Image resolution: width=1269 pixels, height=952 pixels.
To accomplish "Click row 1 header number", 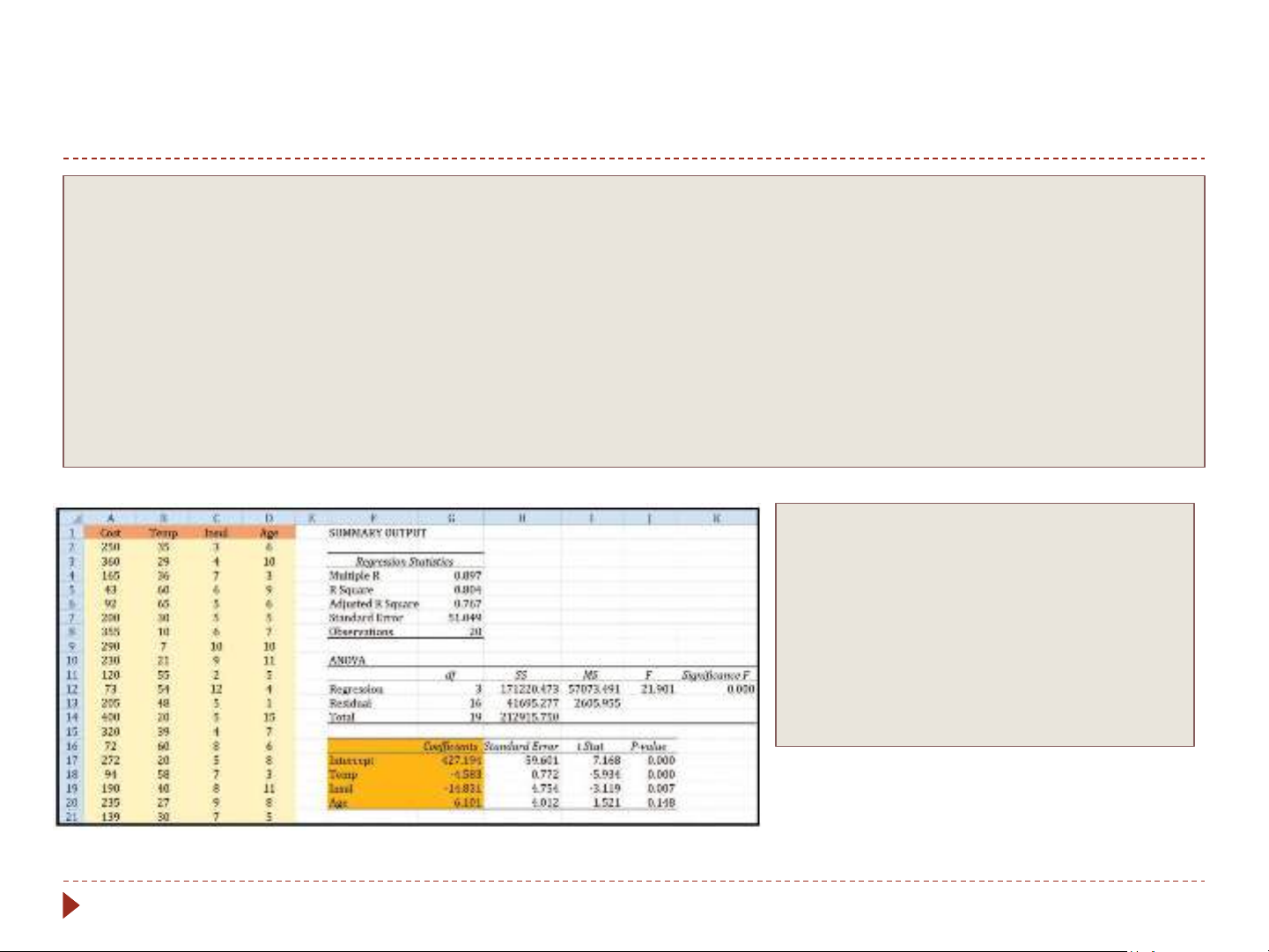I will (71, 533).
